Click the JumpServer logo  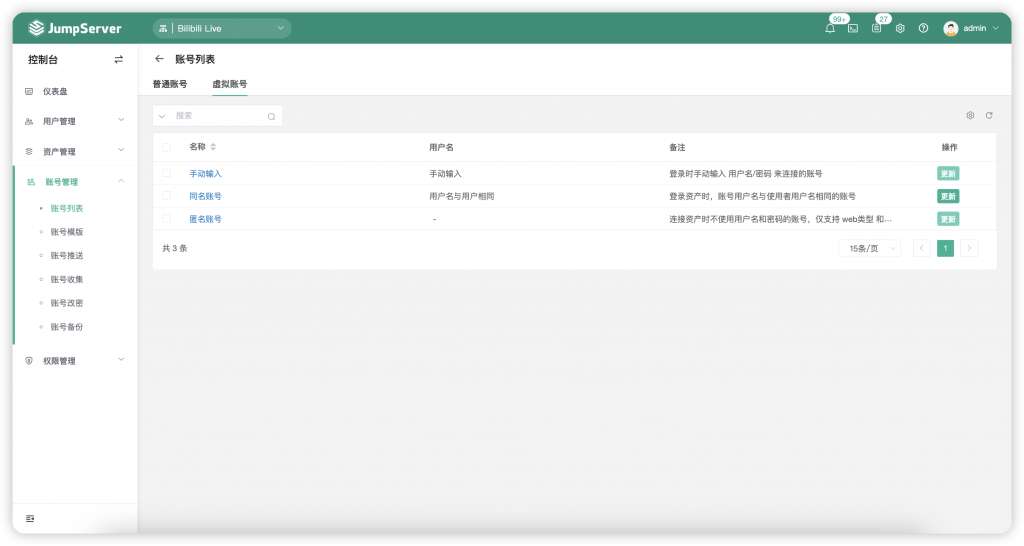point(74,28)
